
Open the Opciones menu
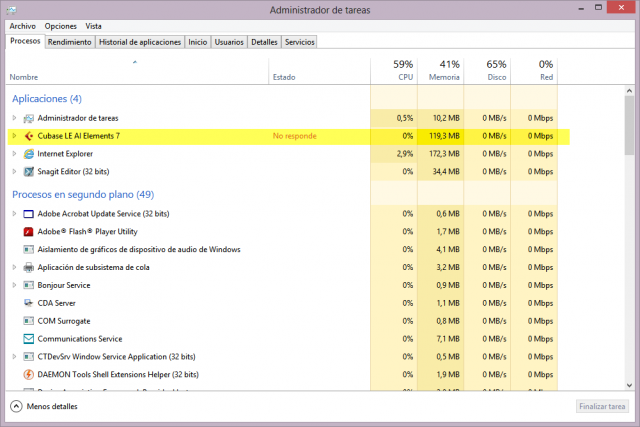point(61,26)
